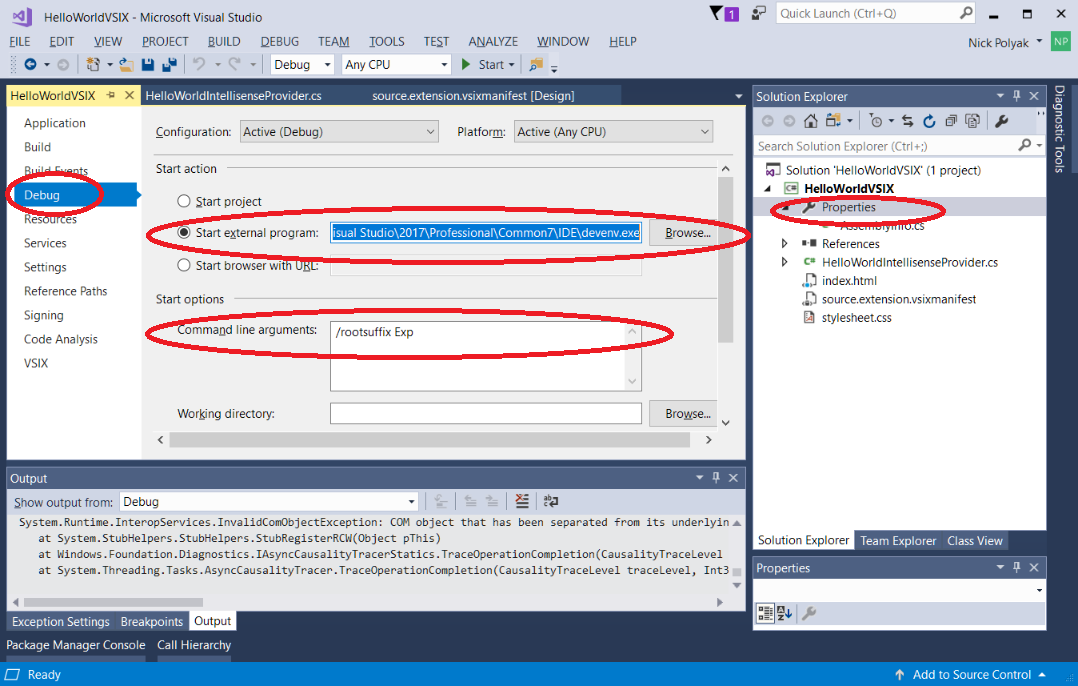Save the current file with the floppy icon
Screen dimensions: 1078x686
148,64
